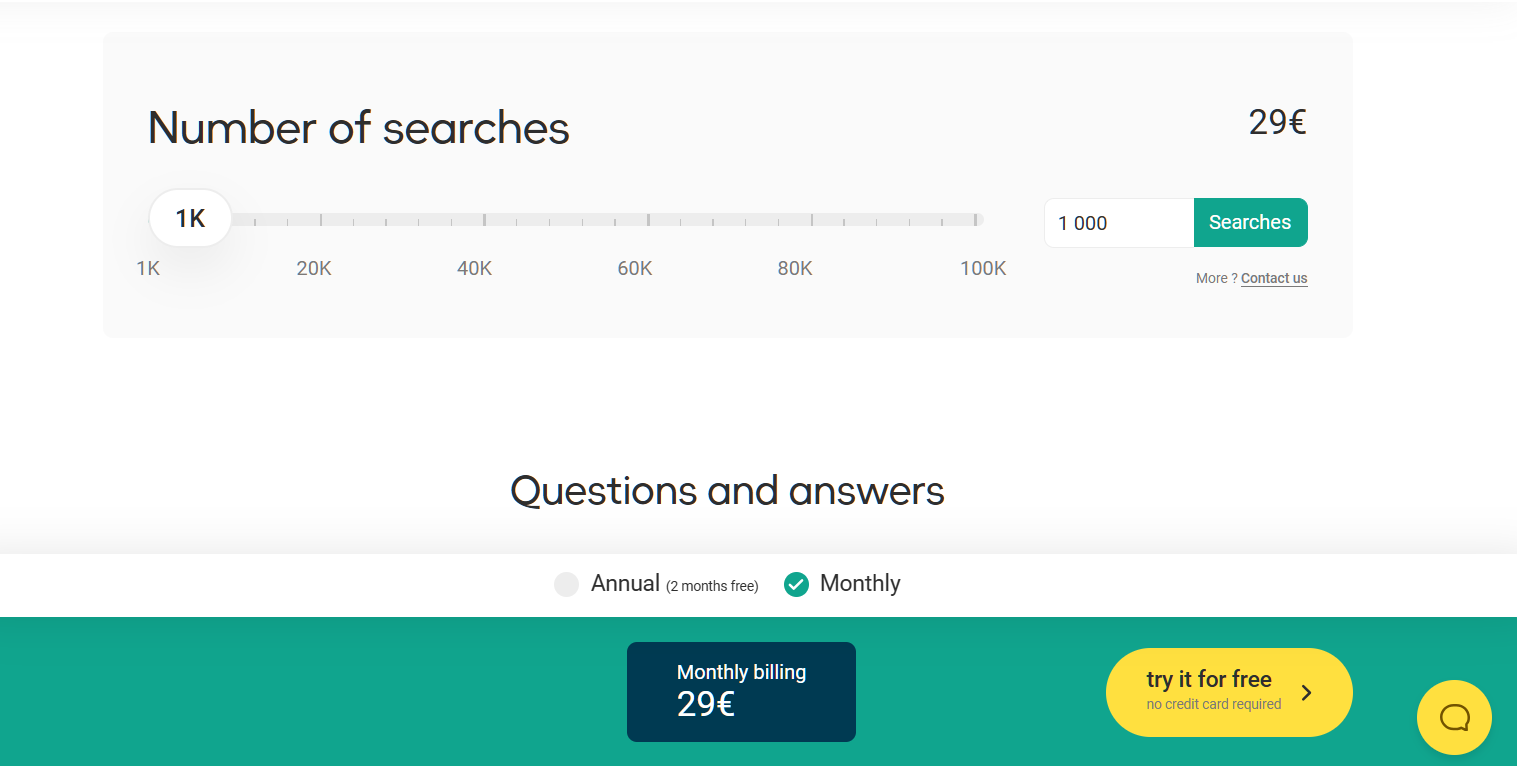1517x766 pixels.
Task: Click the 60K label under the slider
Action: [x=635, y=268]
